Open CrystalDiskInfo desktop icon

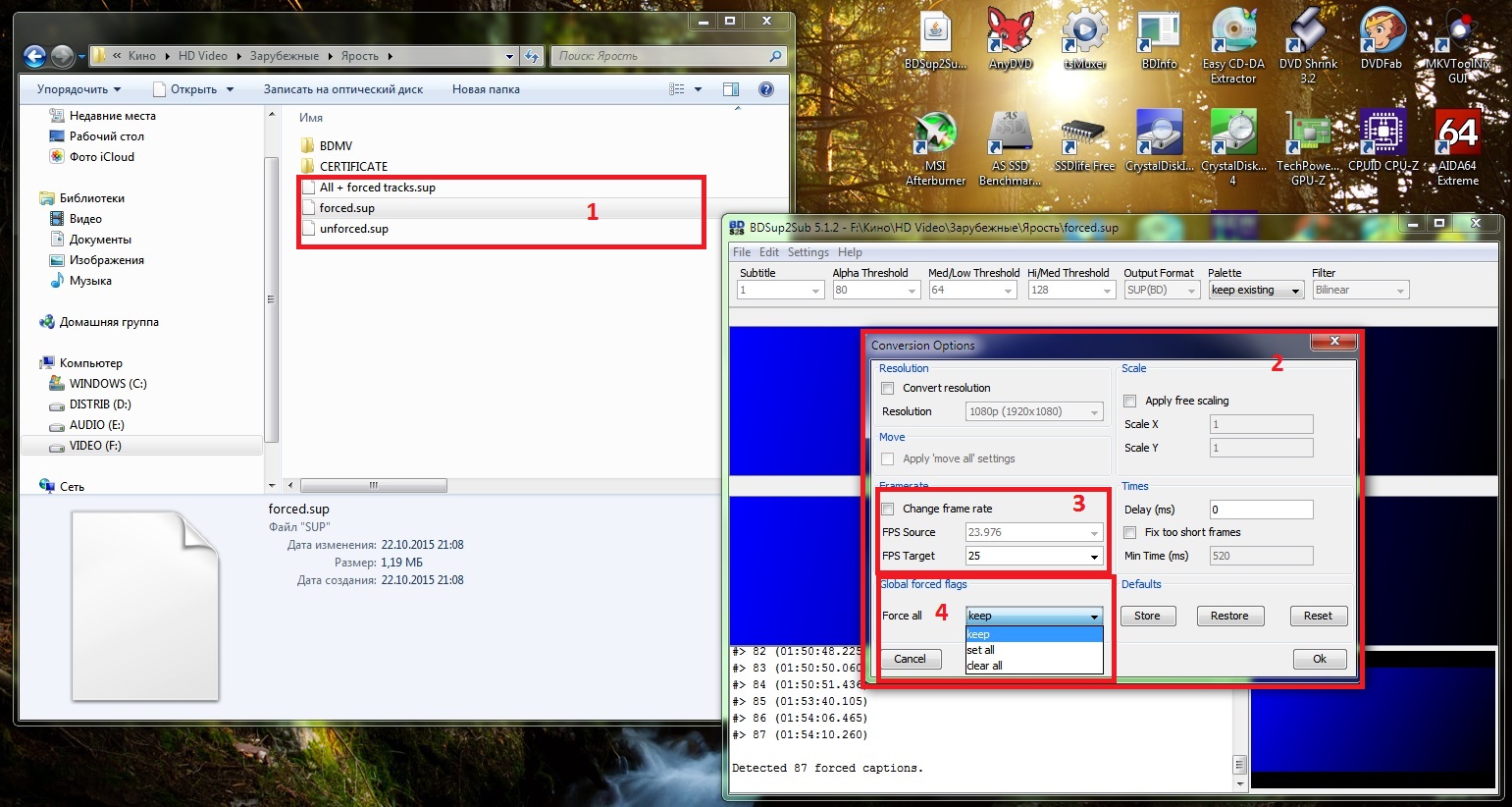point(1159,140)
